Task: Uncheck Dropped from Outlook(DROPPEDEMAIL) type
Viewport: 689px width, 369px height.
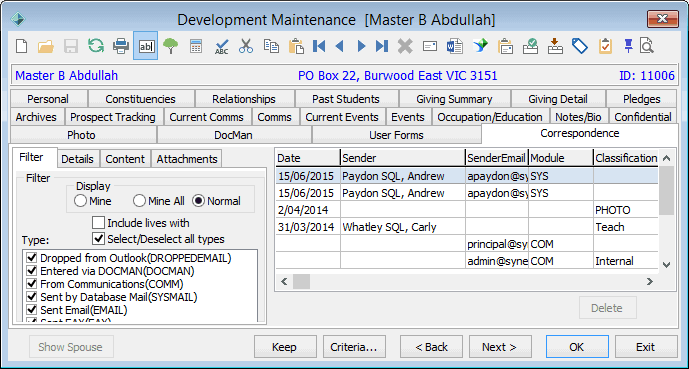Action: click(31, 257)
